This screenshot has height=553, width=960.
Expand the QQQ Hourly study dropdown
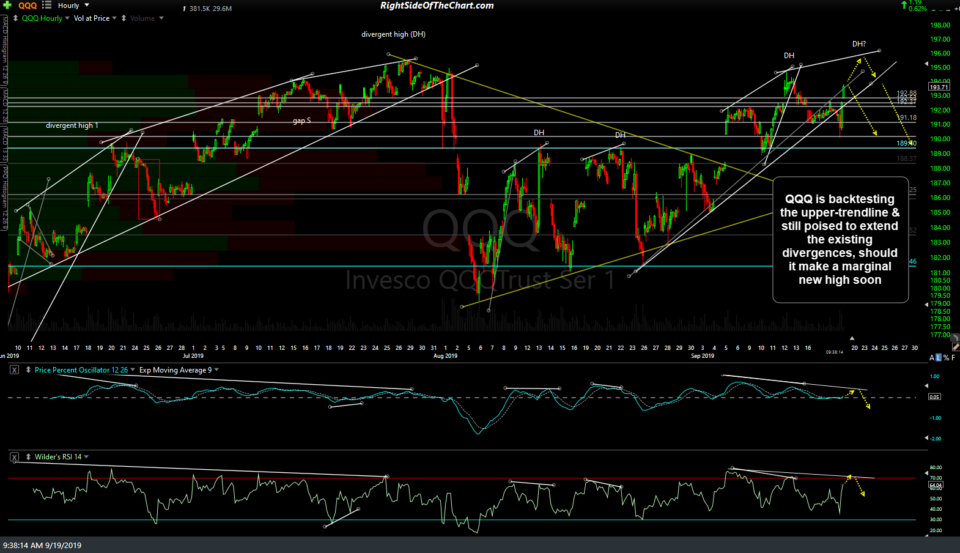pos(67,18)
